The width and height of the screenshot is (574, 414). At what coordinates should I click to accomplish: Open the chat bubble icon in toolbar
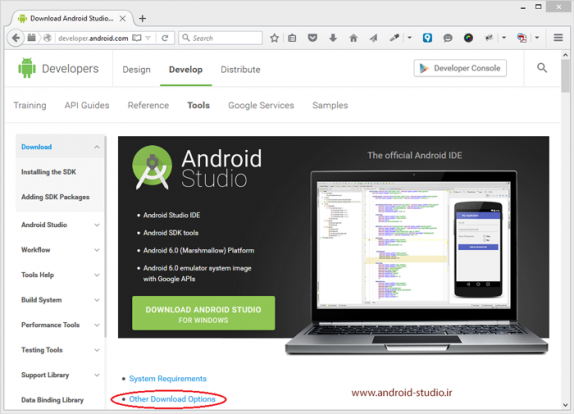[448, 38]
